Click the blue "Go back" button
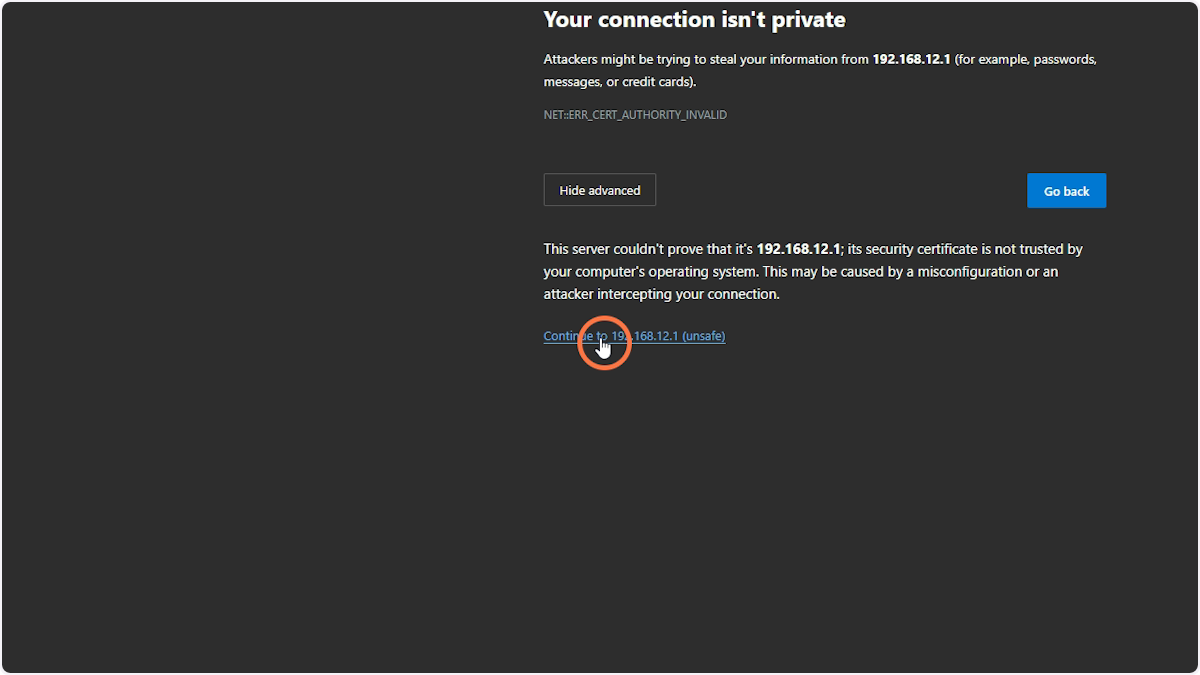The height and width of the screenshot is (675, 1200). 1066,190
